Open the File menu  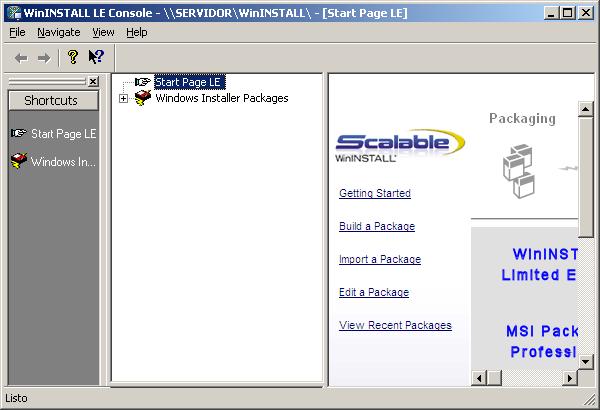(x=17, y=32)
